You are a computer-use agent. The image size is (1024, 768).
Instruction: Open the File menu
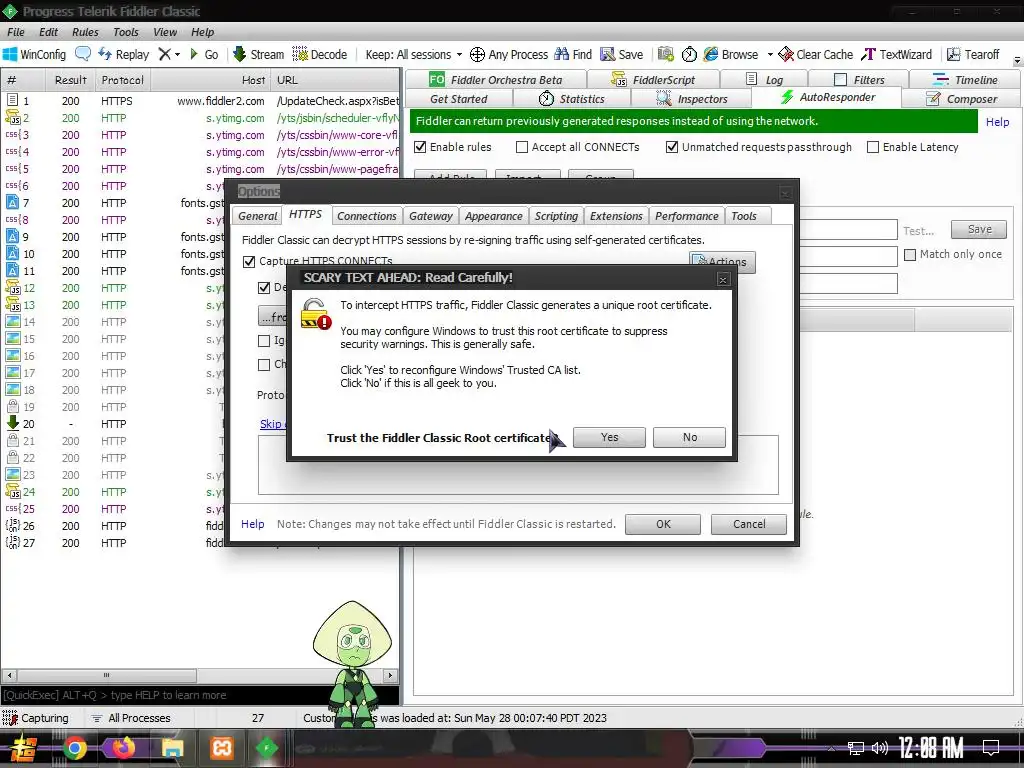point(16,32)
